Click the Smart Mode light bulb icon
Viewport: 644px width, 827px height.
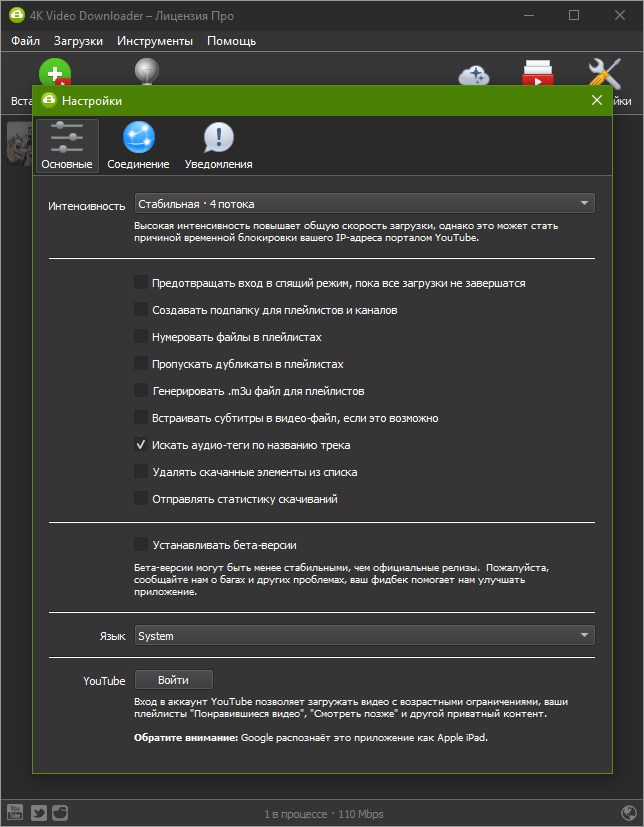147,71
